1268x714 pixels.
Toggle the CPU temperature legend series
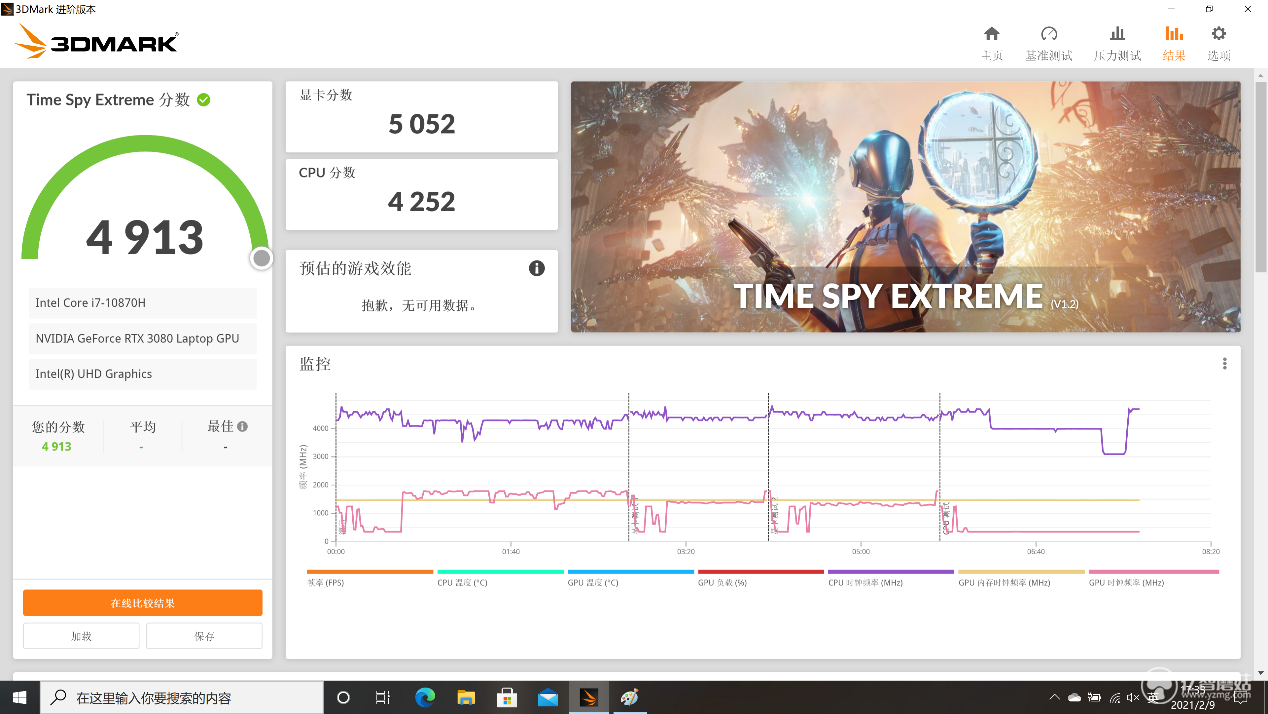tap(500, 577)
